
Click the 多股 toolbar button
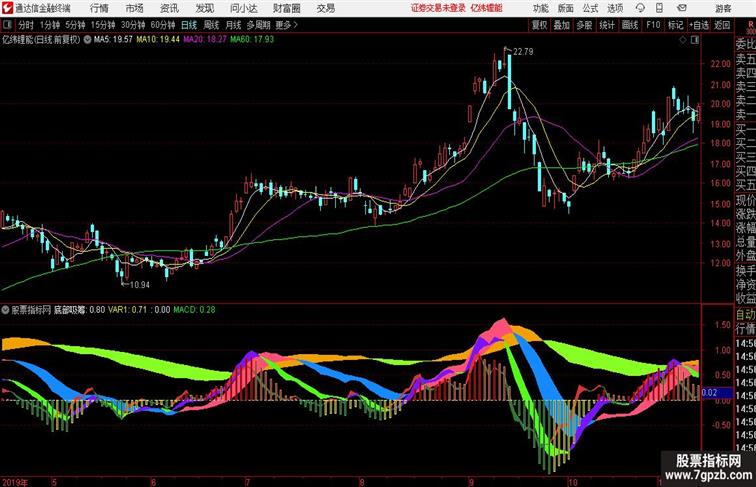(584, 25)
